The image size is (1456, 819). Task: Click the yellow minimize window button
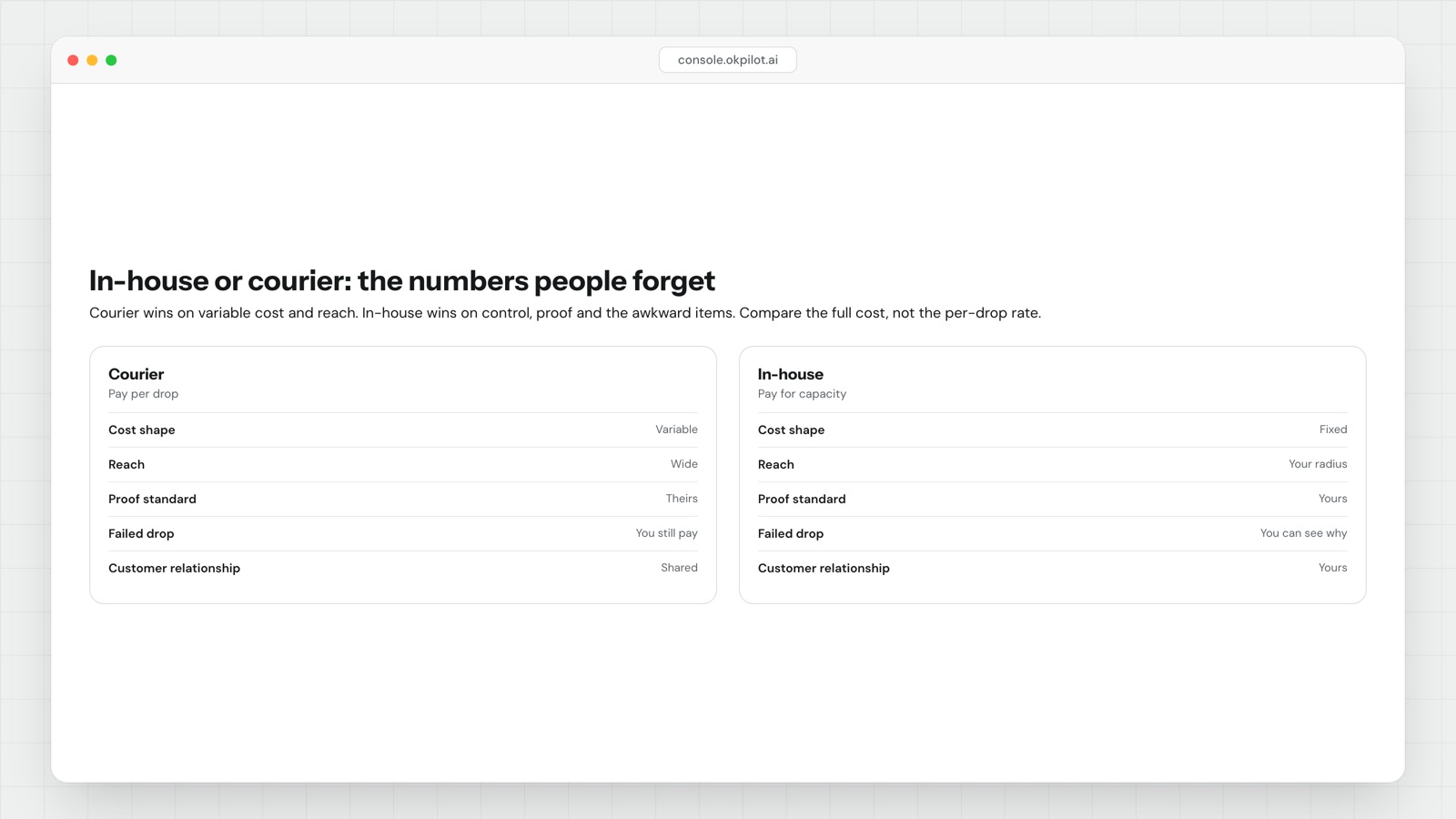[92, 60]
